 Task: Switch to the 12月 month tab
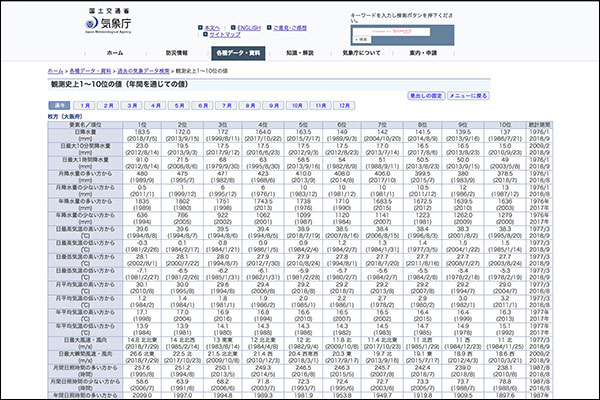coord(345,104)
